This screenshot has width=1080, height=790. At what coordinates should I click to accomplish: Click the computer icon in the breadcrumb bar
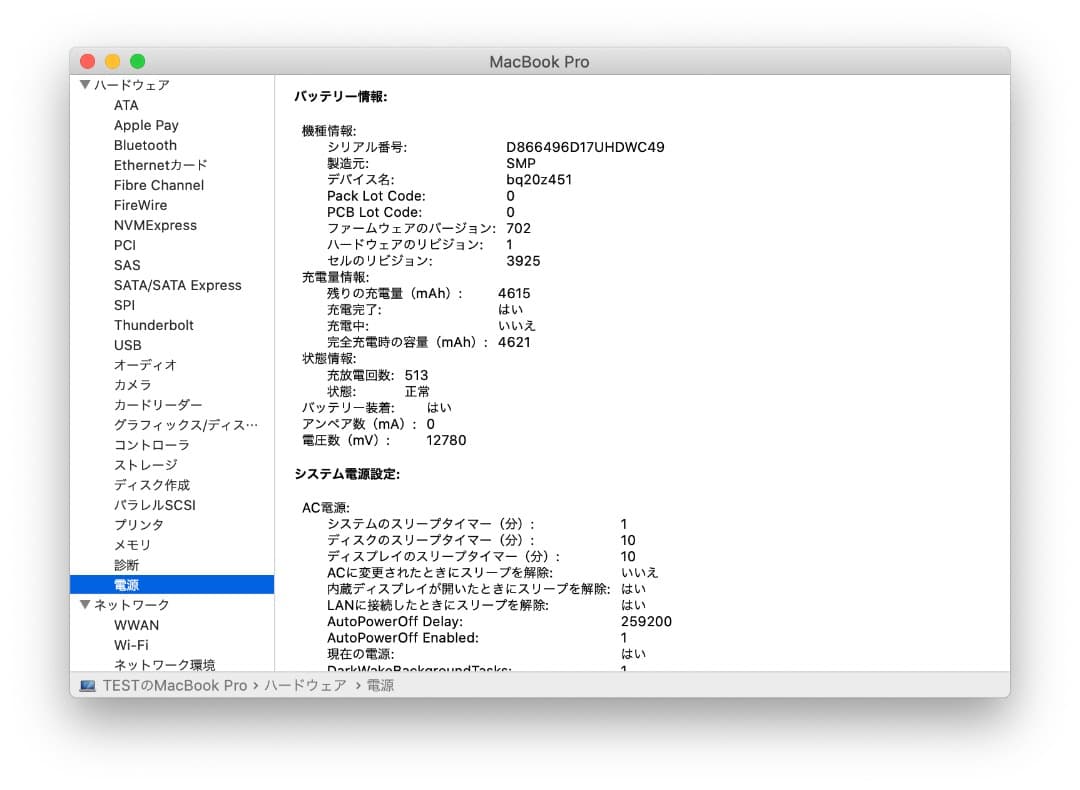[x=89, y=685]
